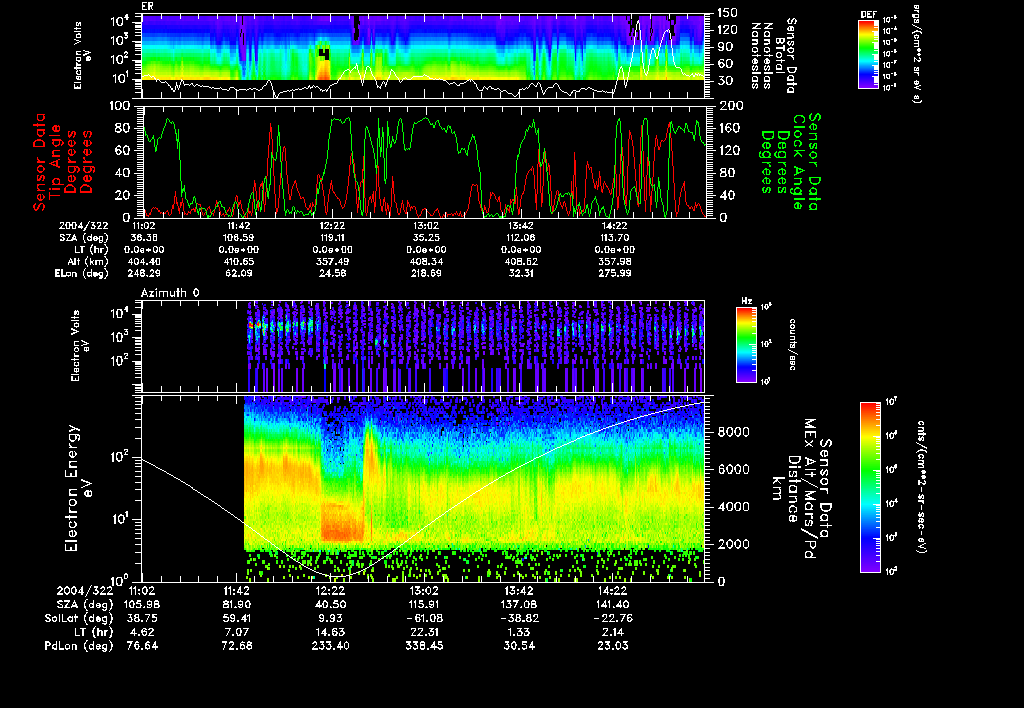
Task: Select the 'Alt (km)' row label
Action: point(89,261)
